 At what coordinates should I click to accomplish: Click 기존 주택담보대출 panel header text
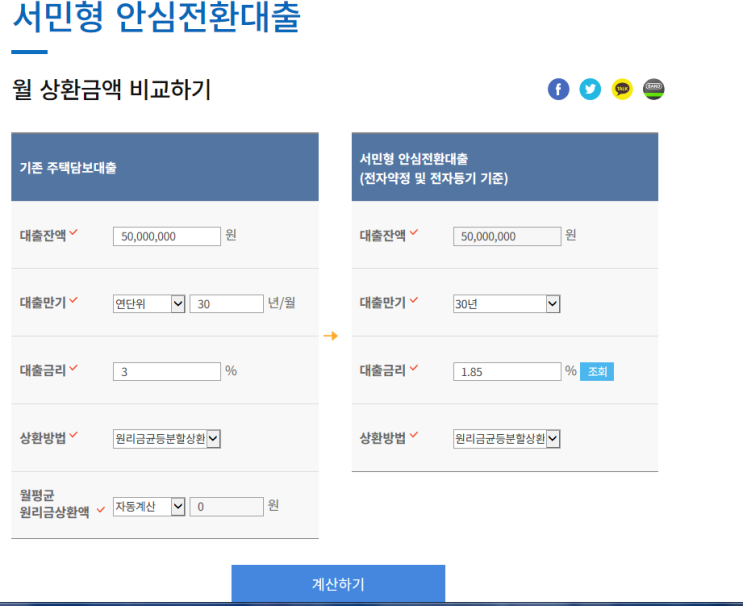click(x=68, y=168)
